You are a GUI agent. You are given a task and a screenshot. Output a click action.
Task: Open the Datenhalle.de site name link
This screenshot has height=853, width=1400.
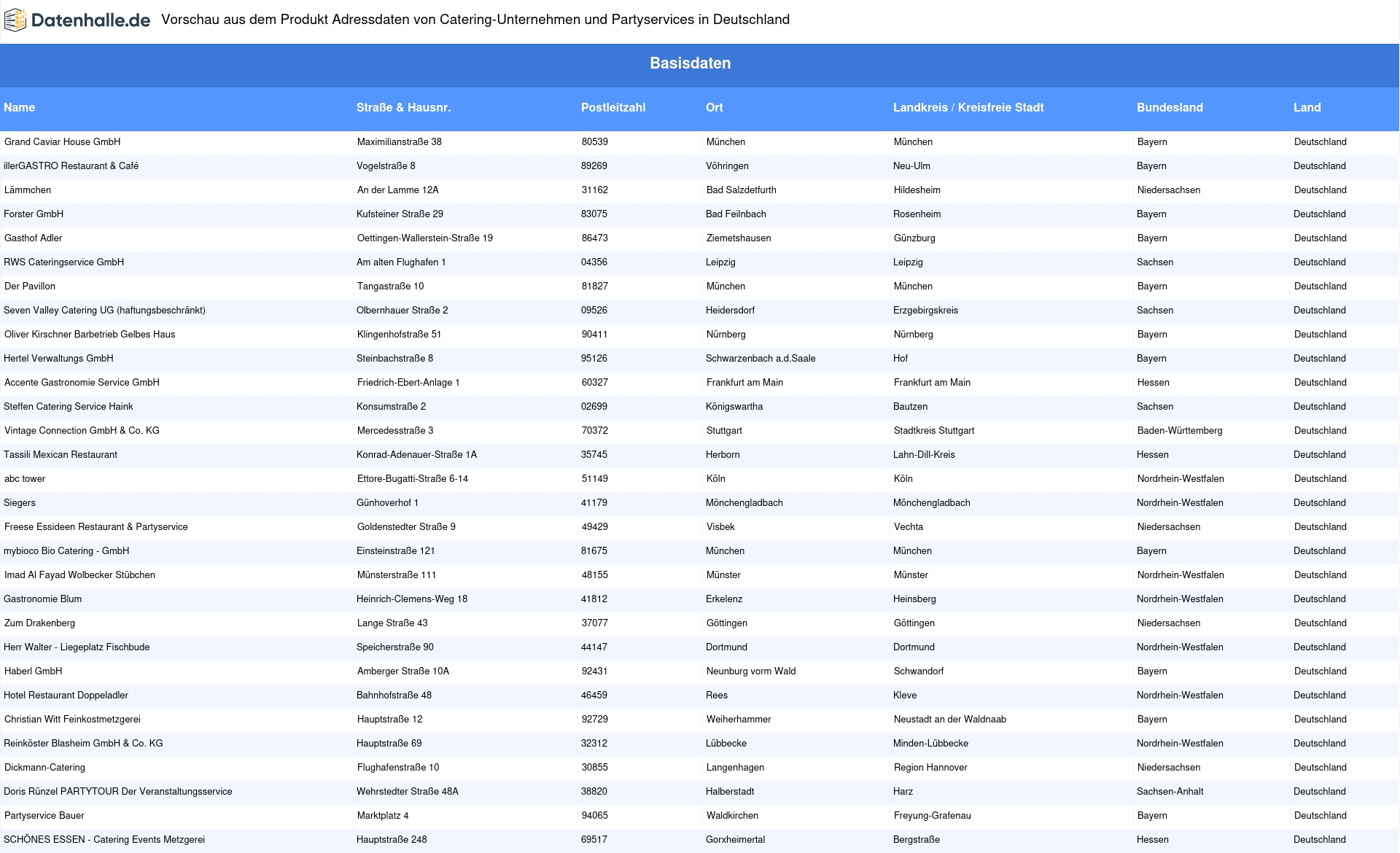(x=90, y=20)
